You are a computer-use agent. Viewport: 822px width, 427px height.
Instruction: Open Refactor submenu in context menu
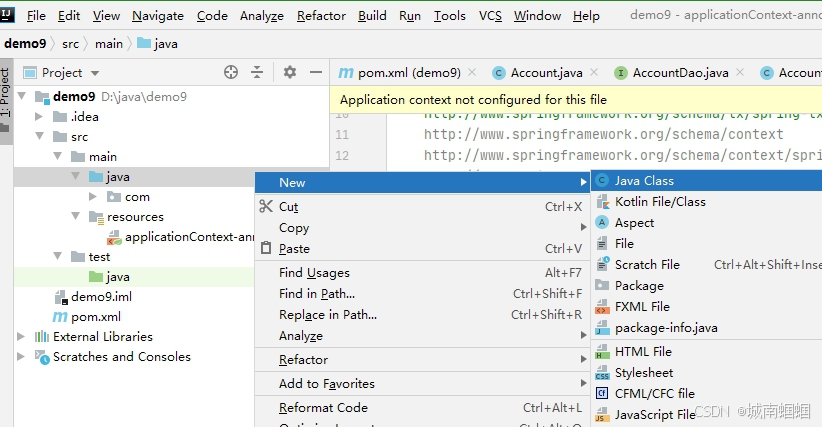click(x=422, y=359)
